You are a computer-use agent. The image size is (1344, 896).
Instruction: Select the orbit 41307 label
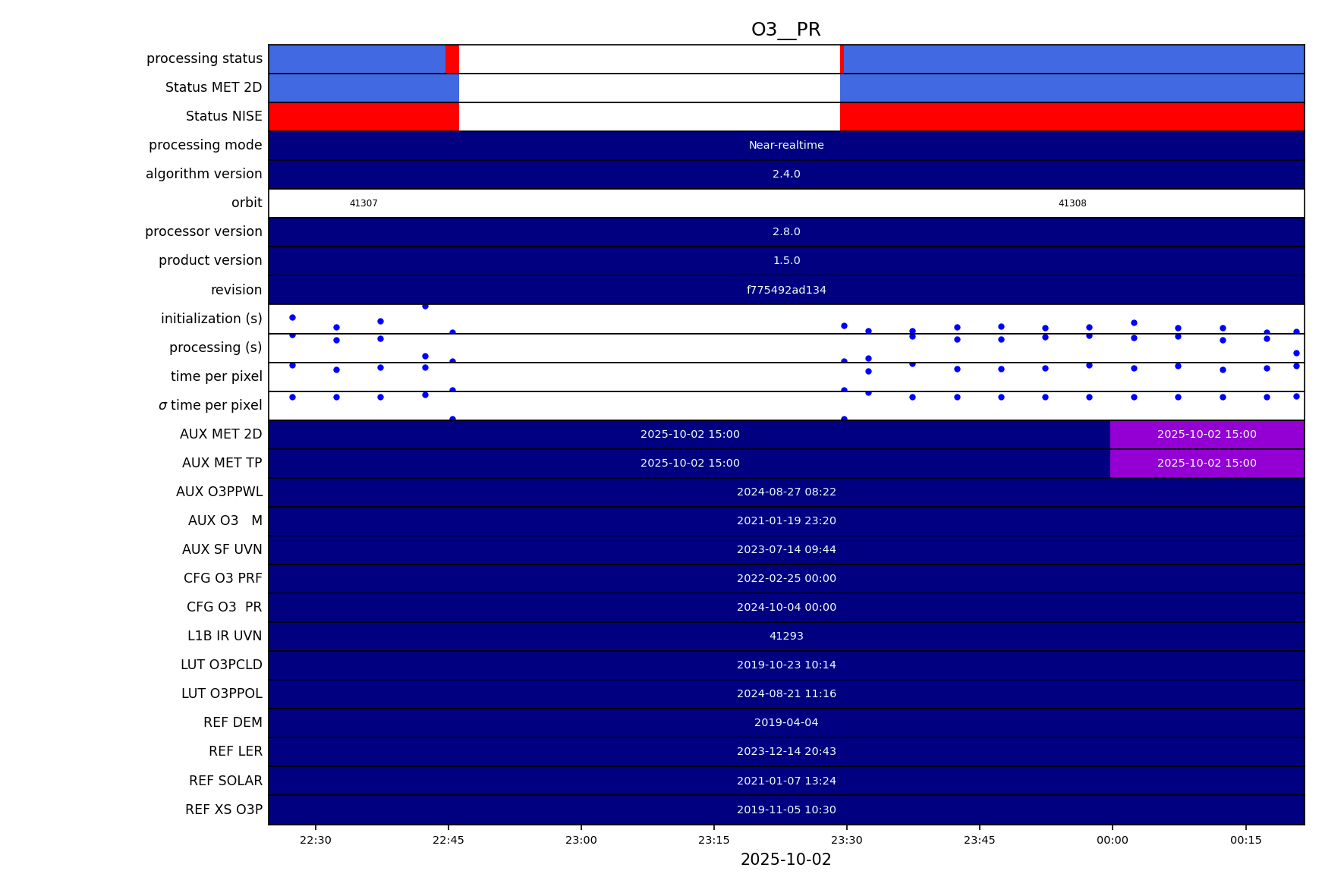point(364,203)
